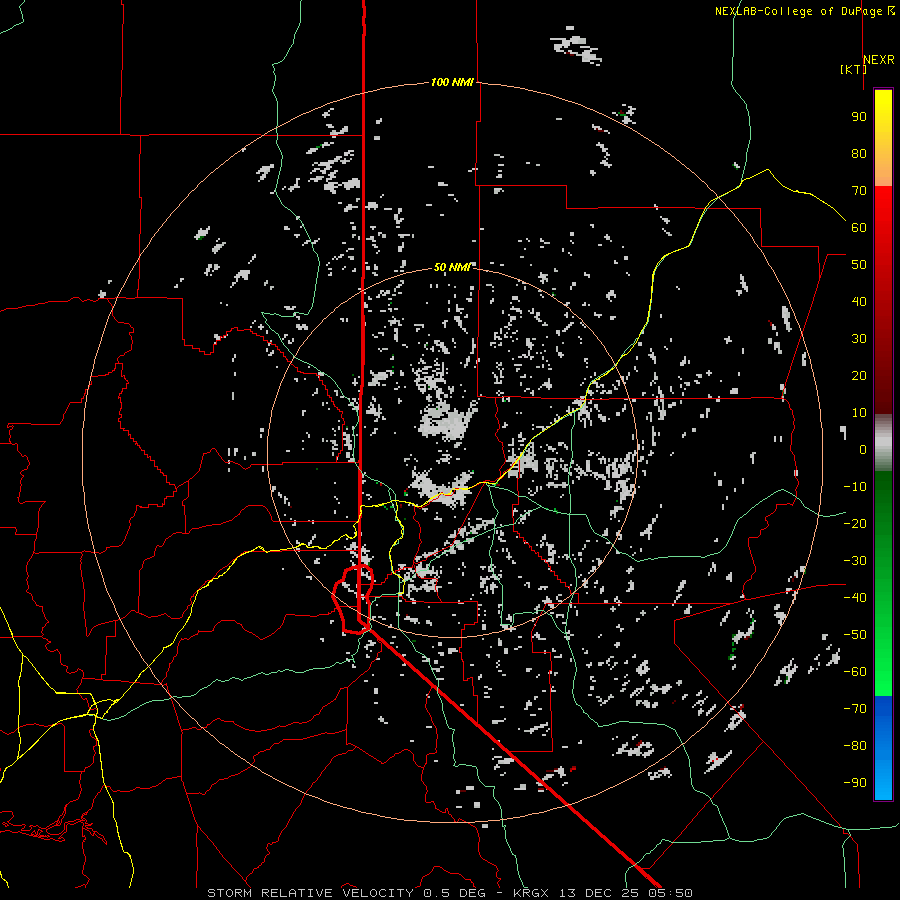The image size is (900, 900).
Task: Click the -40 value on velocity scale
Action: click(x=855, y=598)
